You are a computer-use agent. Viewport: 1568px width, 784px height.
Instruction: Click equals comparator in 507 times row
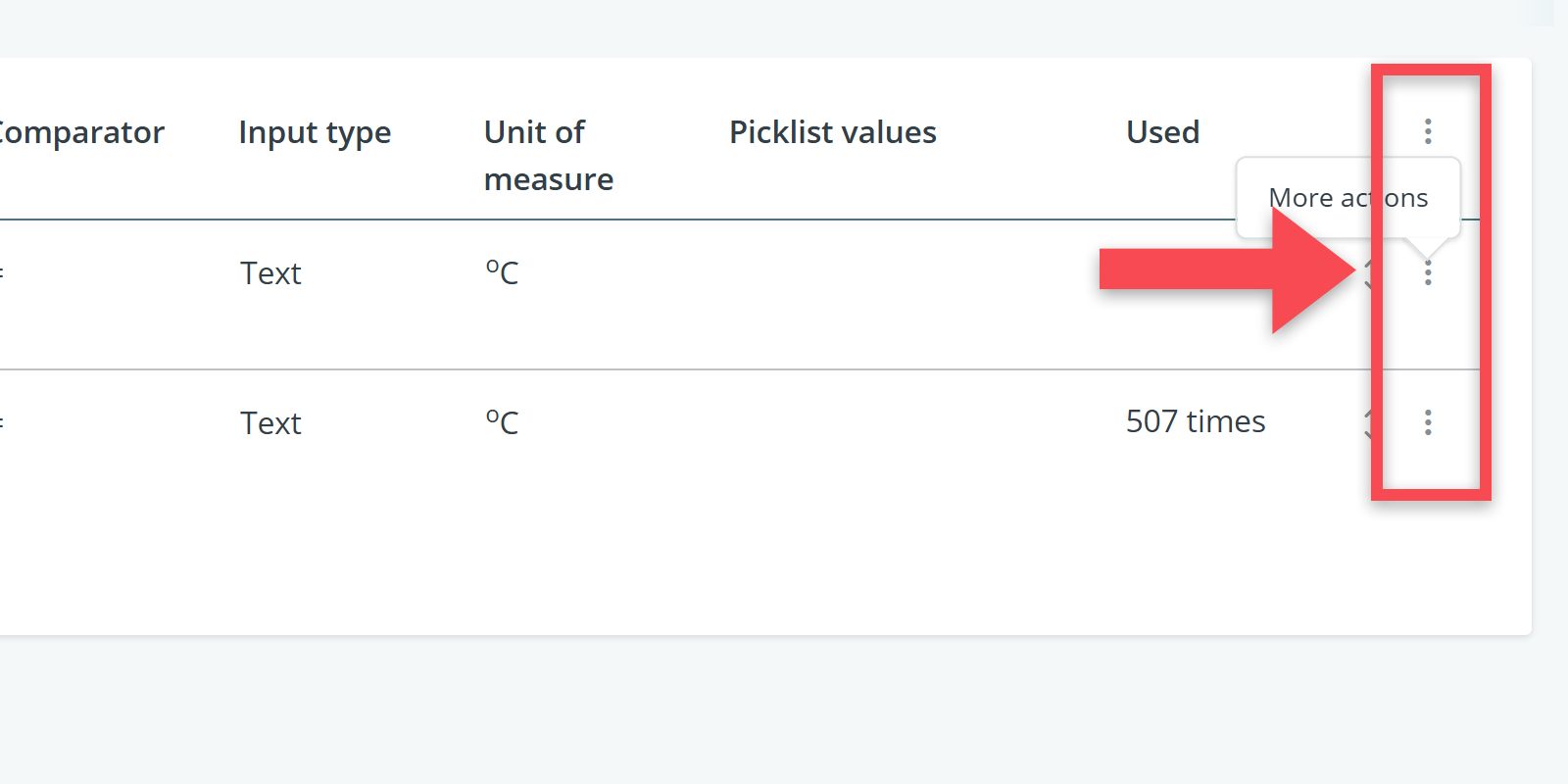(2, 423)
